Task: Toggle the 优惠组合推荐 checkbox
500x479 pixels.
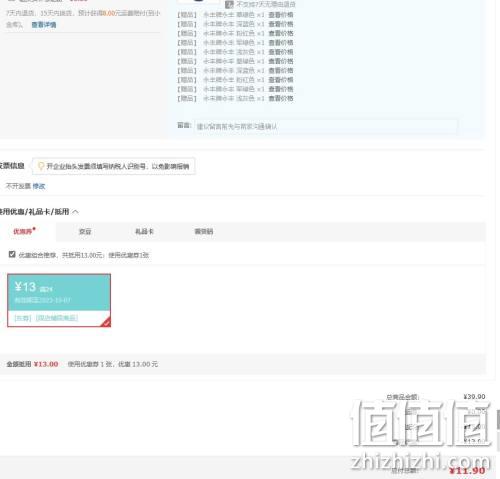Action: click(x=12, y=254)
